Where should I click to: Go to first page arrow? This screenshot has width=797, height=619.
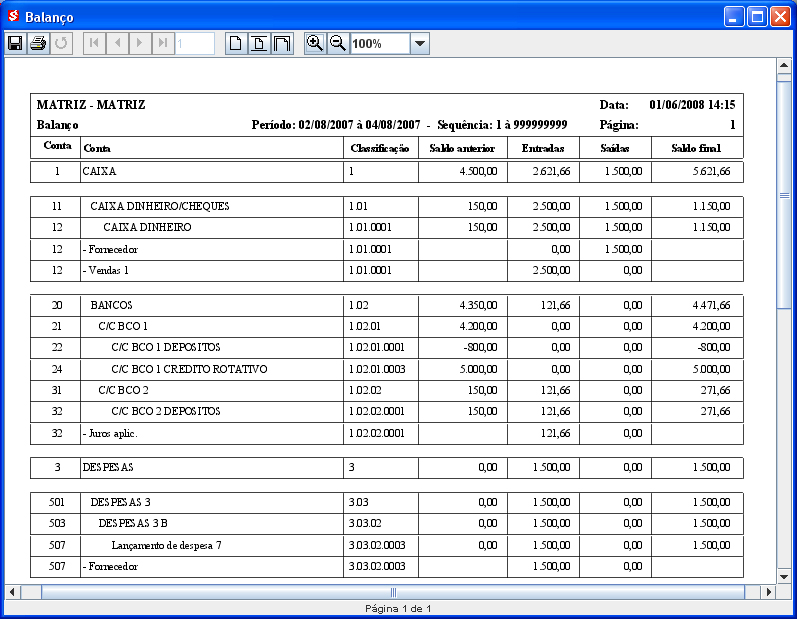coord(94,43)
